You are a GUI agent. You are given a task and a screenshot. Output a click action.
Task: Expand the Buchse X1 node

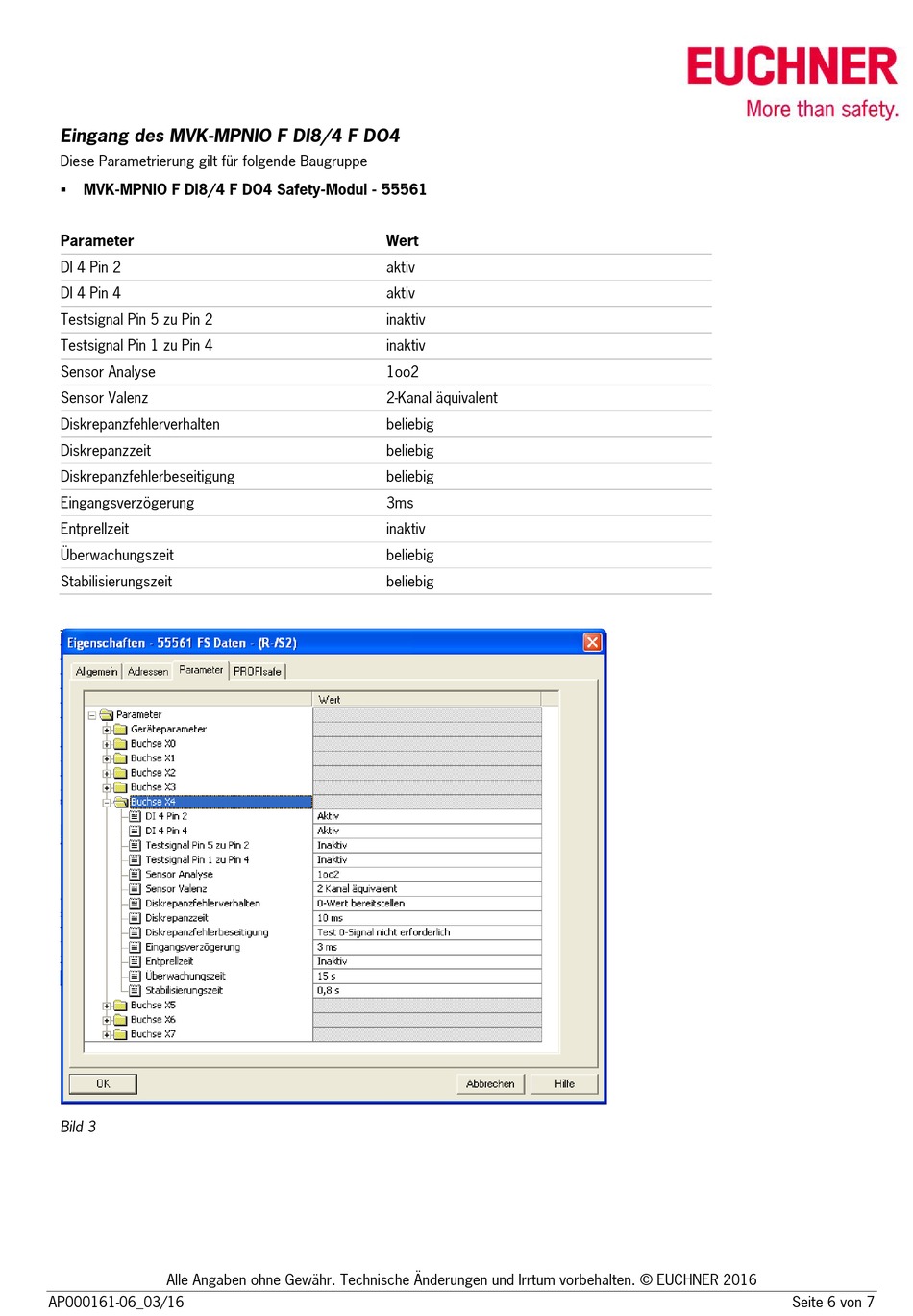[107, 758]
